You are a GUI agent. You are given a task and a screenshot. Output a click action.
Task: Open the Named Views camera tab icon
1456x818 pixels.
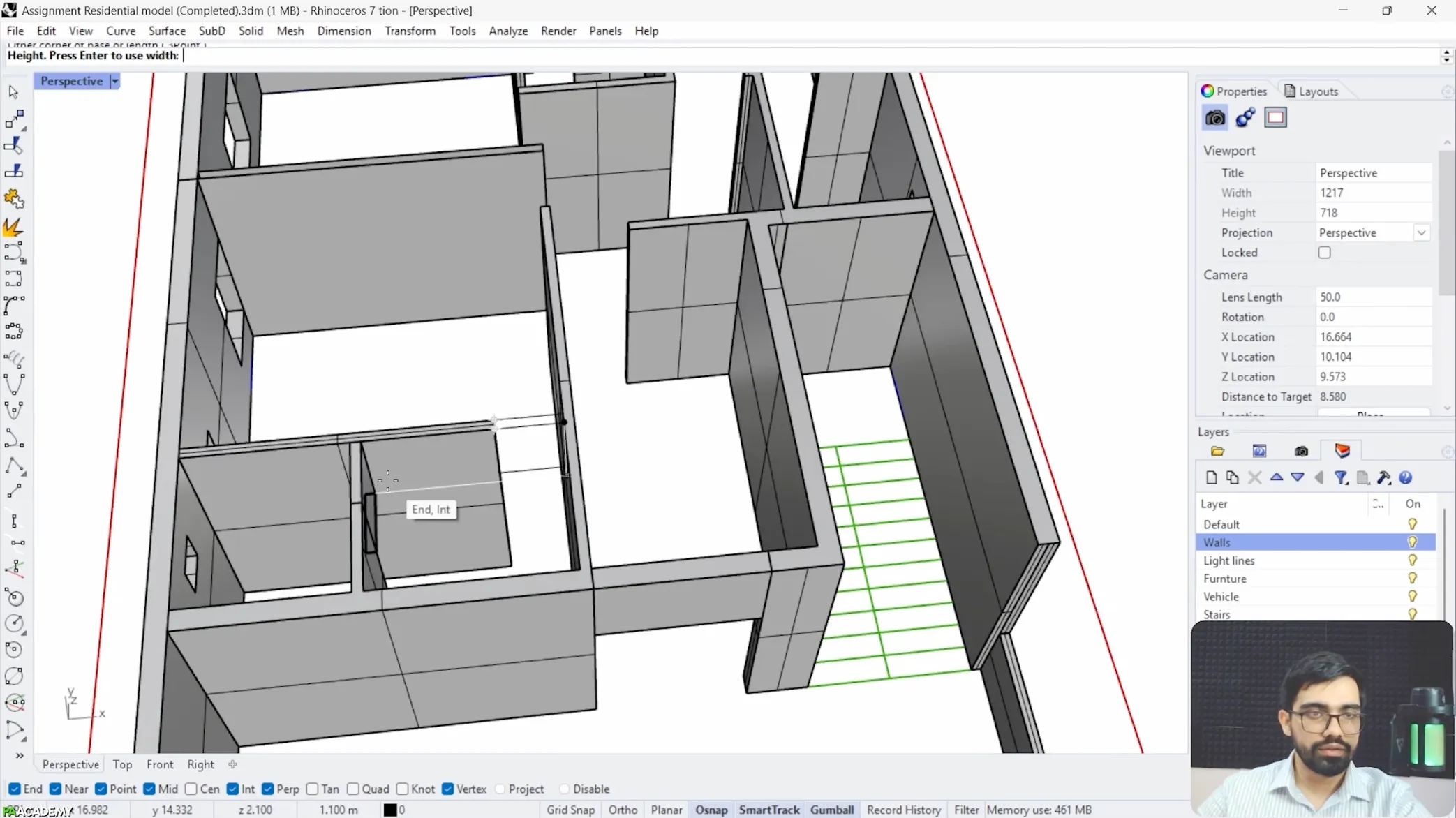click(x=1301, y=451)
